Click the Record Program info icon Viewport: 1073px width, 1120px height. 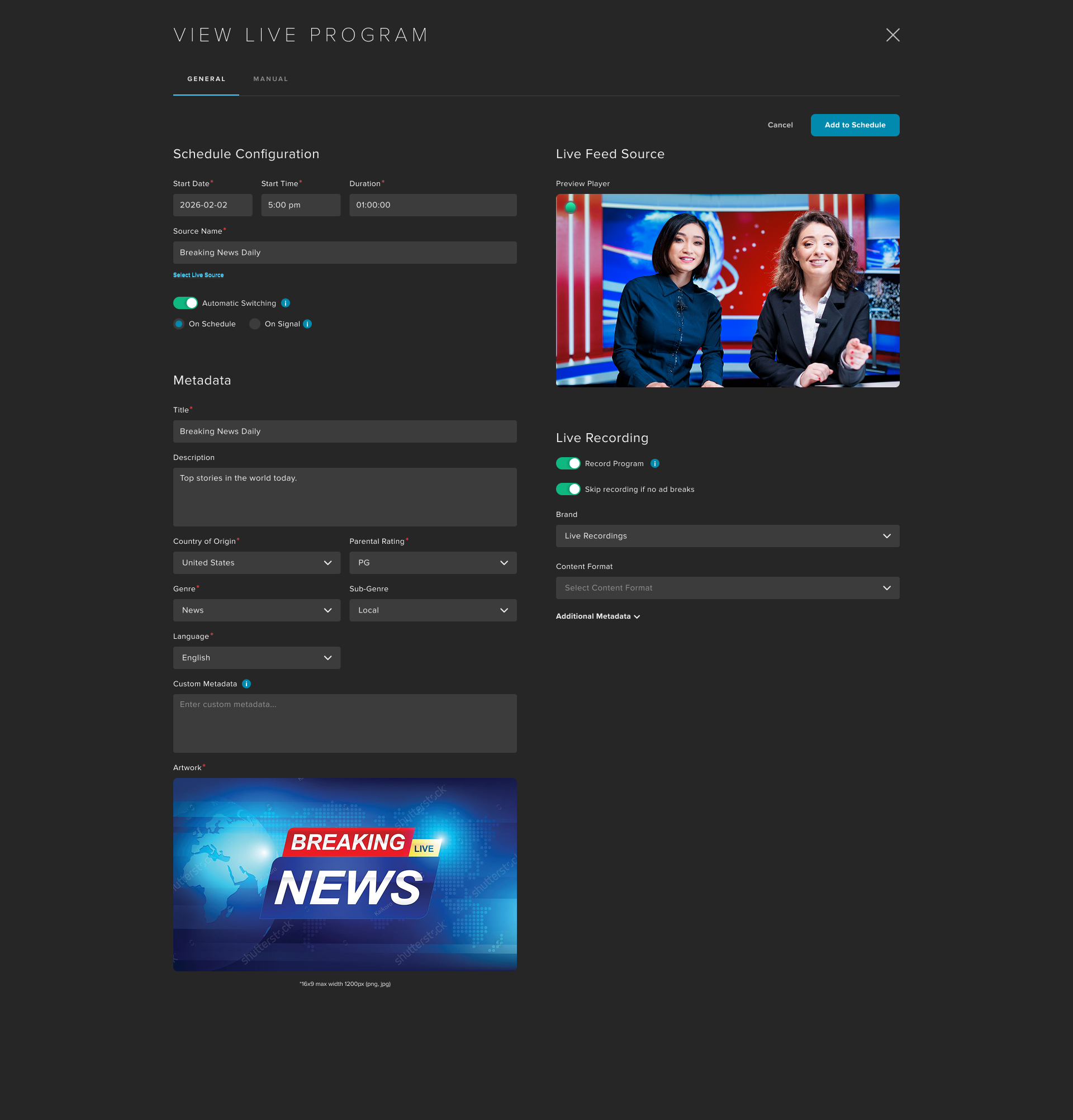(x=655, y=463)
